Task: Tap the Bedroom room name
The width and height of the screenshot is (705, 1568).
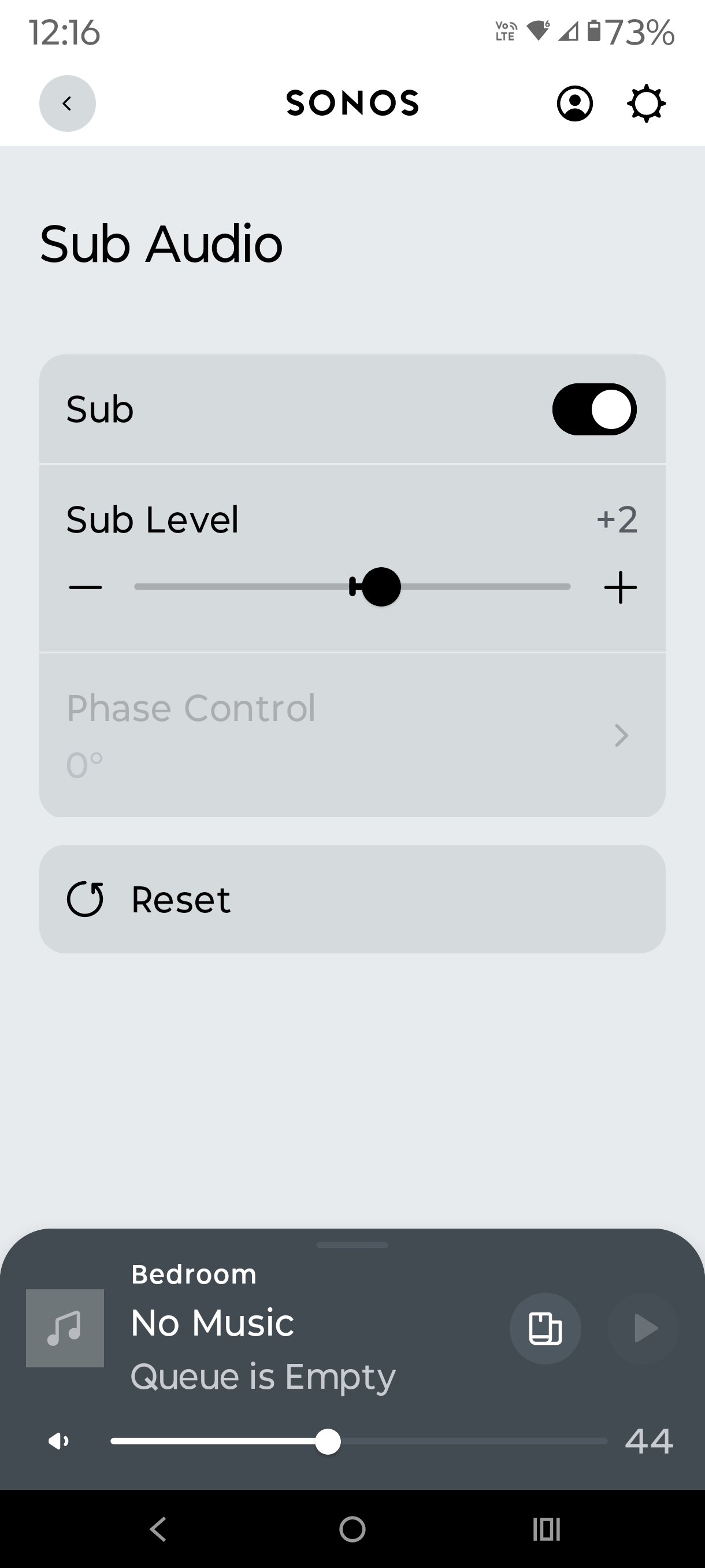Action: 194,1275
